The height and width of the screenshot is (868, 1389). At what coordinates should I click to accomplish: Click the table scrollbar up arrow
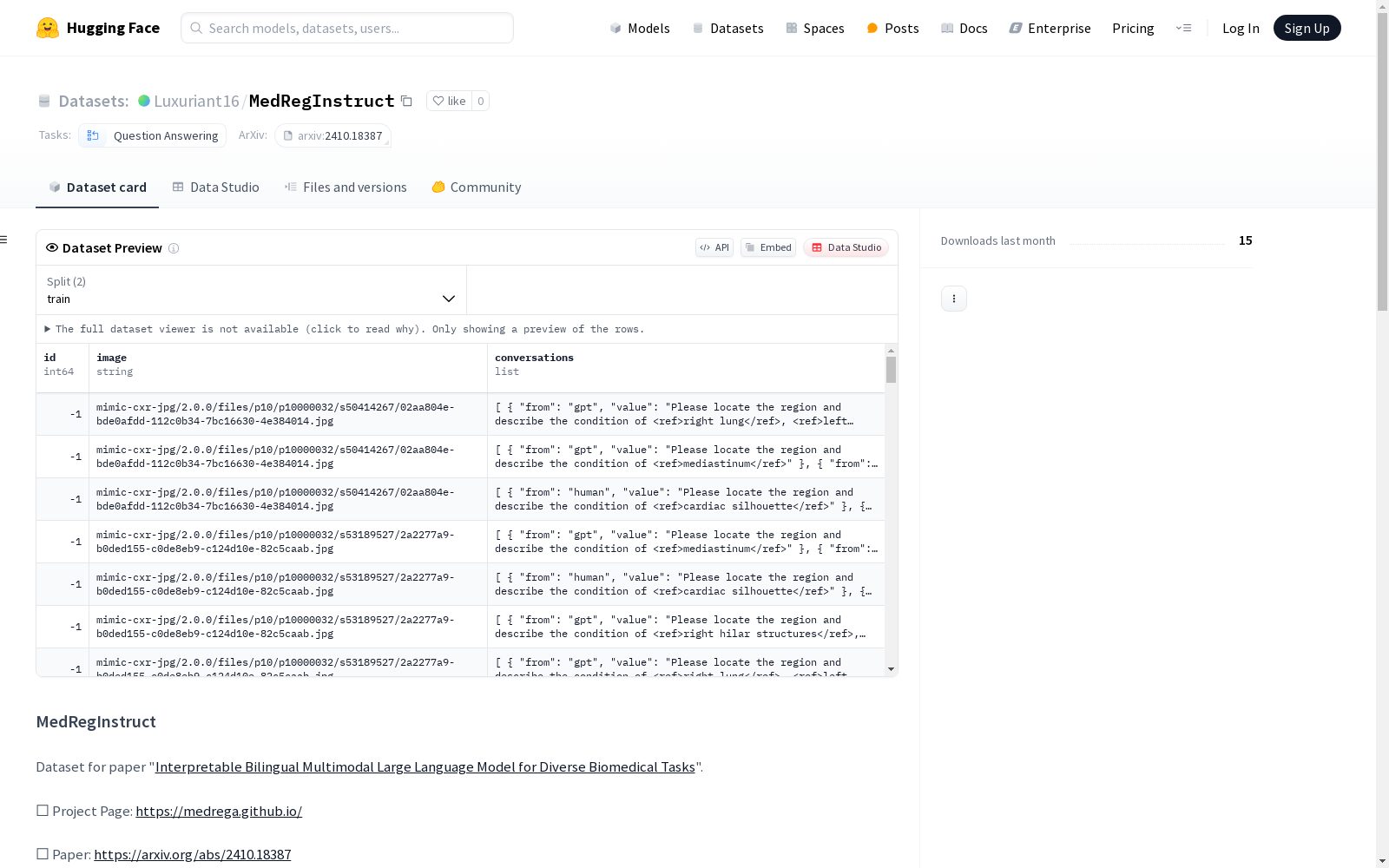point(891,351)
